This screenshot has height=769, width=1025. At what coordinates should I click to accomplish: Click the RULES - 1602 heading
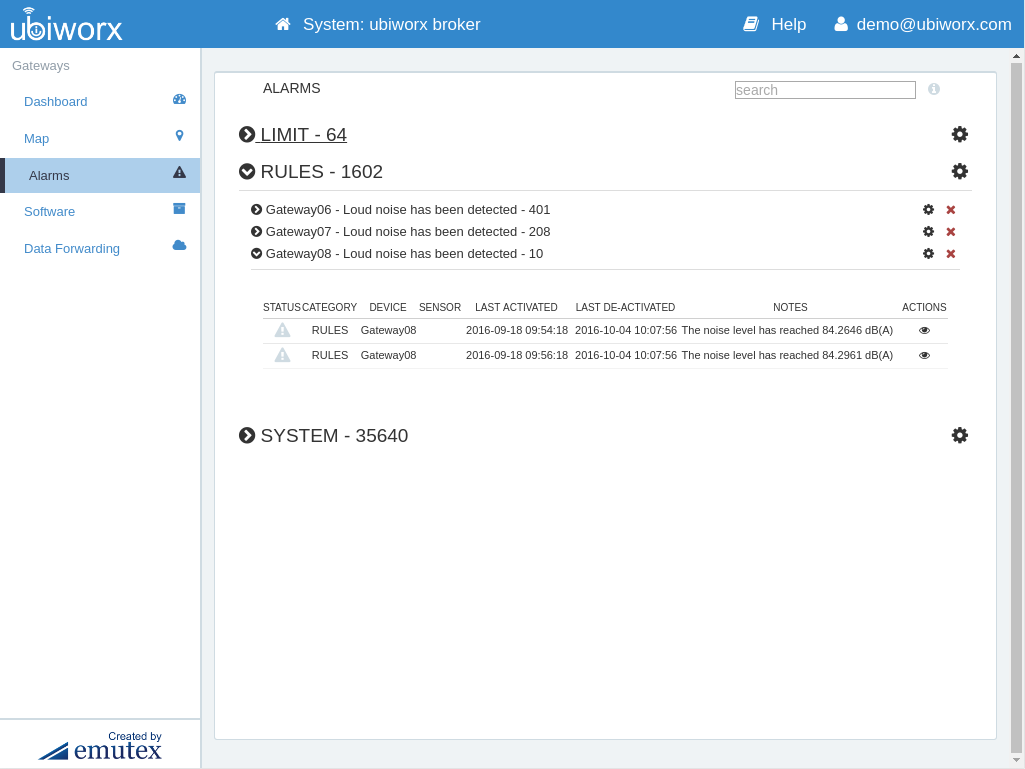pyautogui.click(x=322, y=172)
